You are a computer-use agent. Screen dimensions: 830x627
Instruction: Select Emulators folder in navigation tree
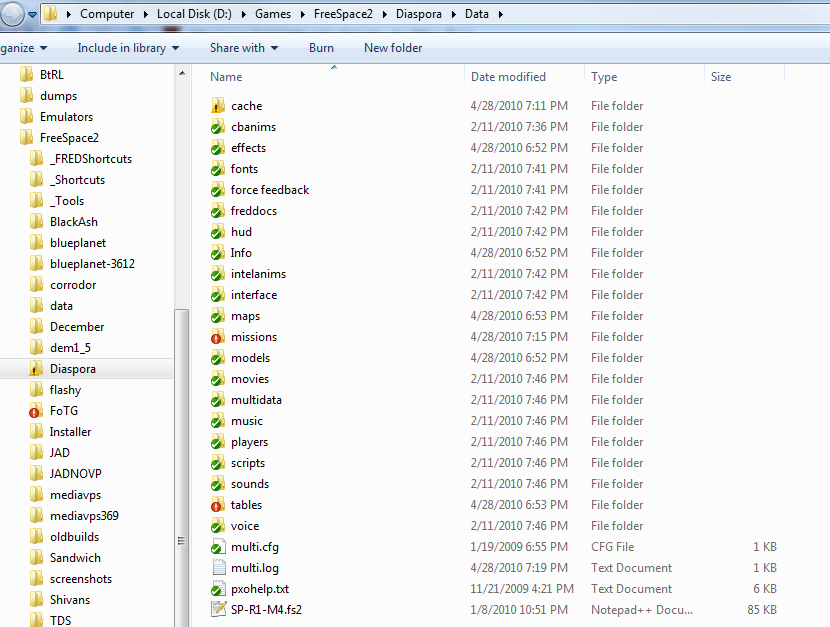click(x=66, y=116)
